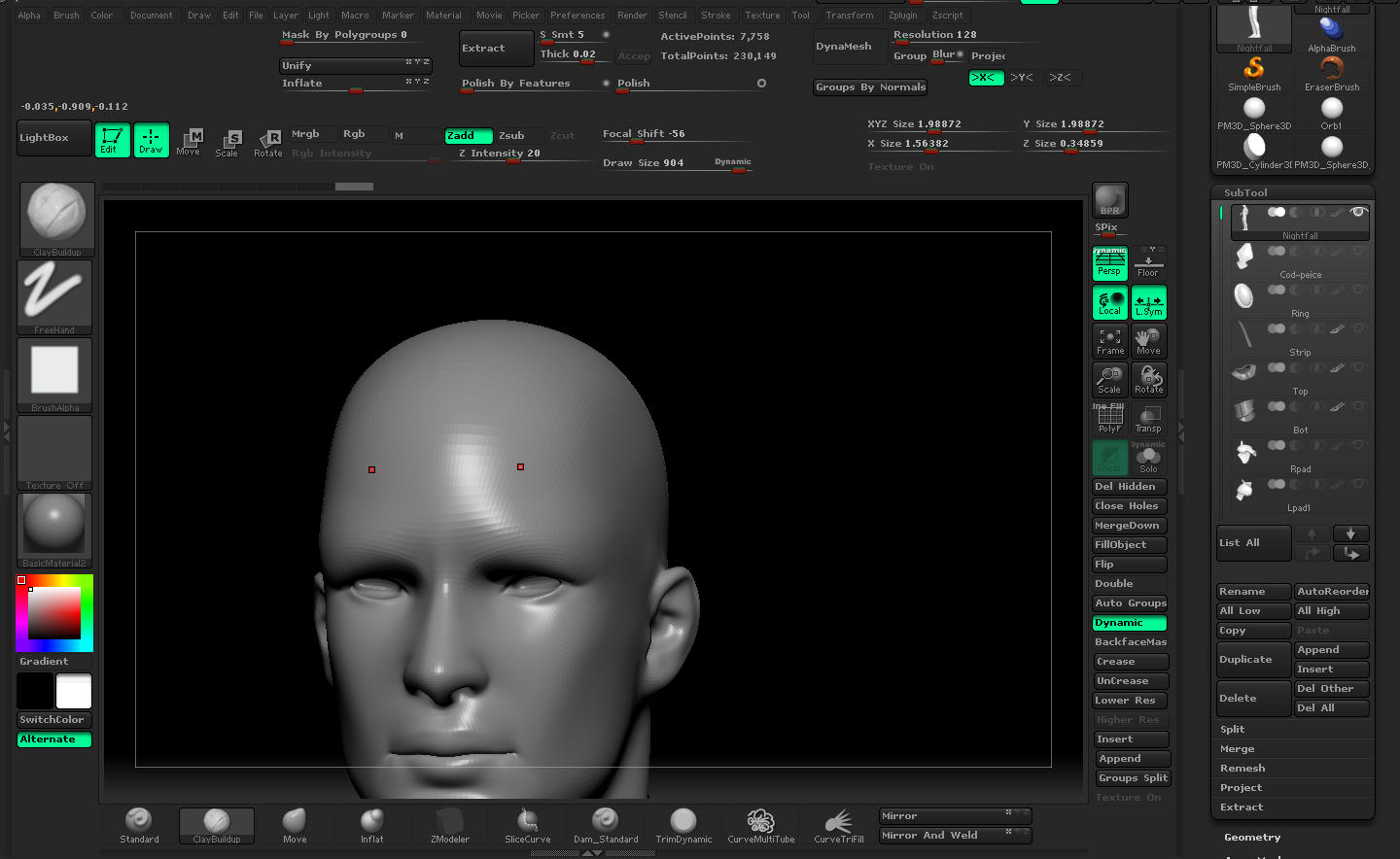Screen dimensions: 1400x859
Task: Click the LightBox button
Action: pyautogui.click(x=54, y=138)
